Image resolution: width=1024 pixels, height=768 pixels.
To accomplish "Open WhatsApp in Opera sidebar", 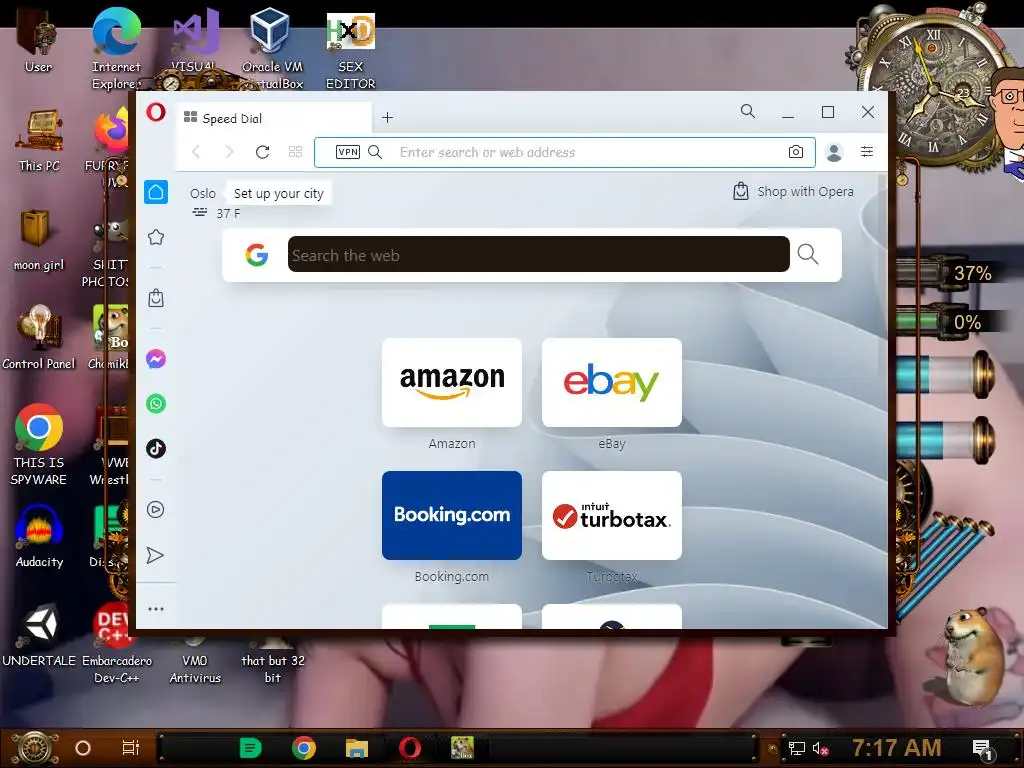I will 156,404.
